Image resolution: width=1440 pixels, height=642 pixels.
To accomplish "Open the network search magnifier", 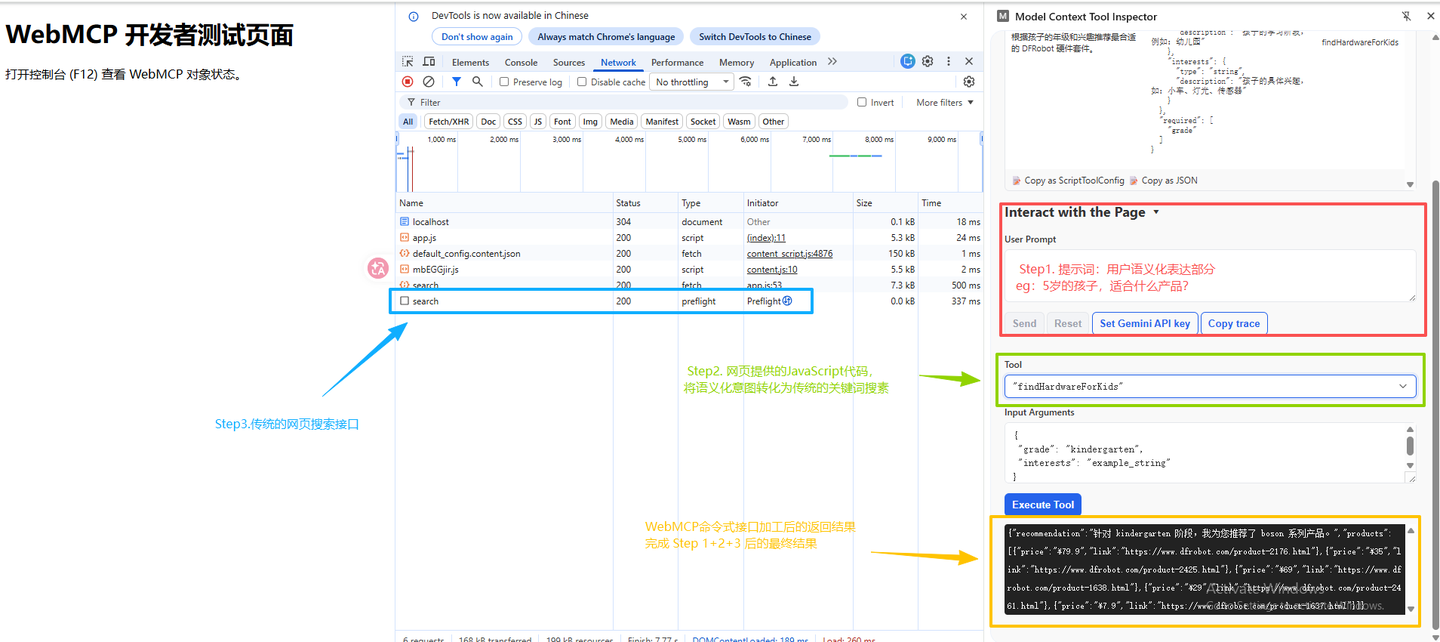I will tap(478, 82).
